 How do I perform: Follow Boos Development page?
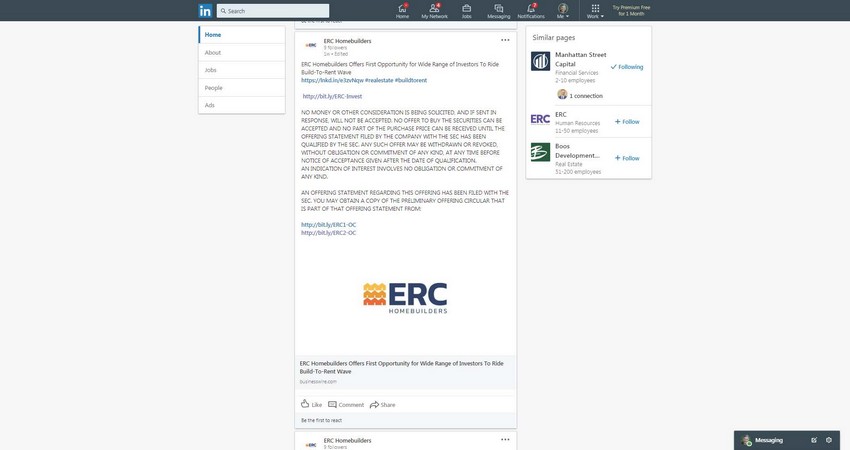click(x=627, y=158)
